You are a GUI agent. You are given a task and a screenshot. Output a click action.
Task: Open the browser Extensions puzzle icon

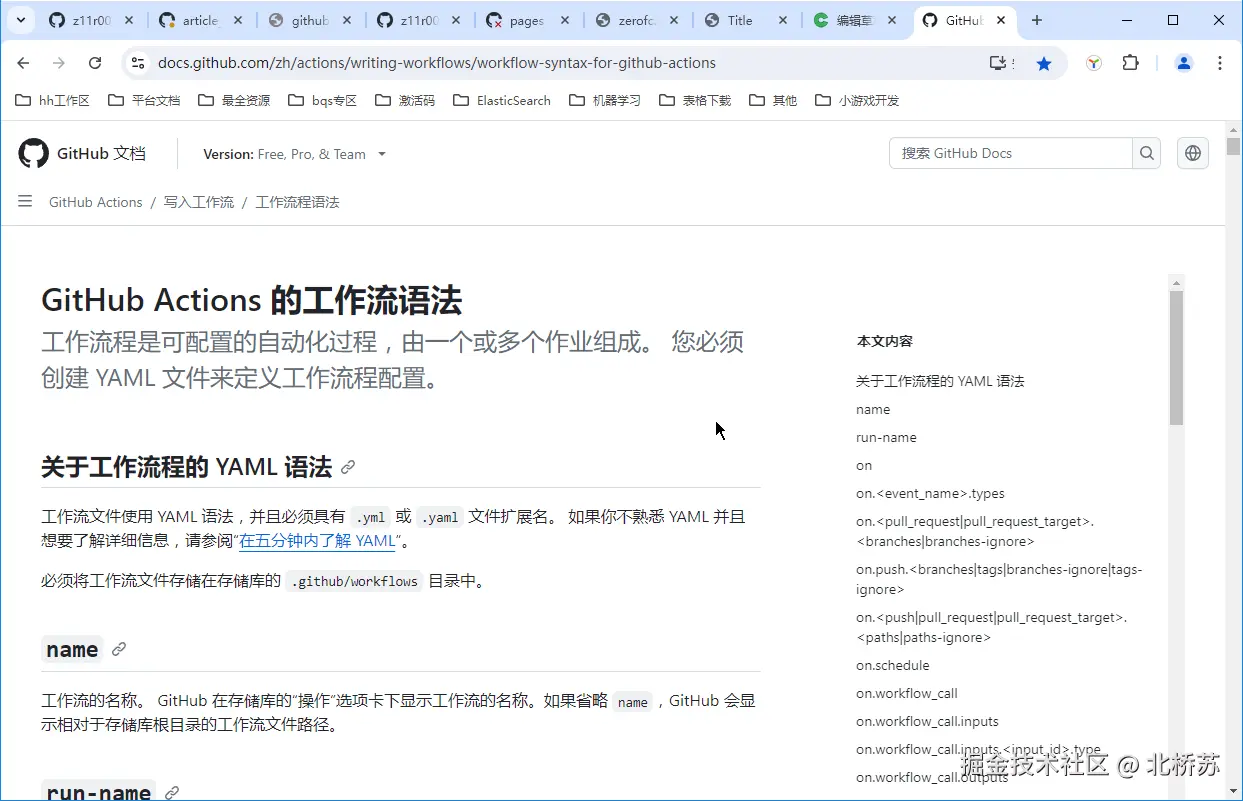point(1130,63)
